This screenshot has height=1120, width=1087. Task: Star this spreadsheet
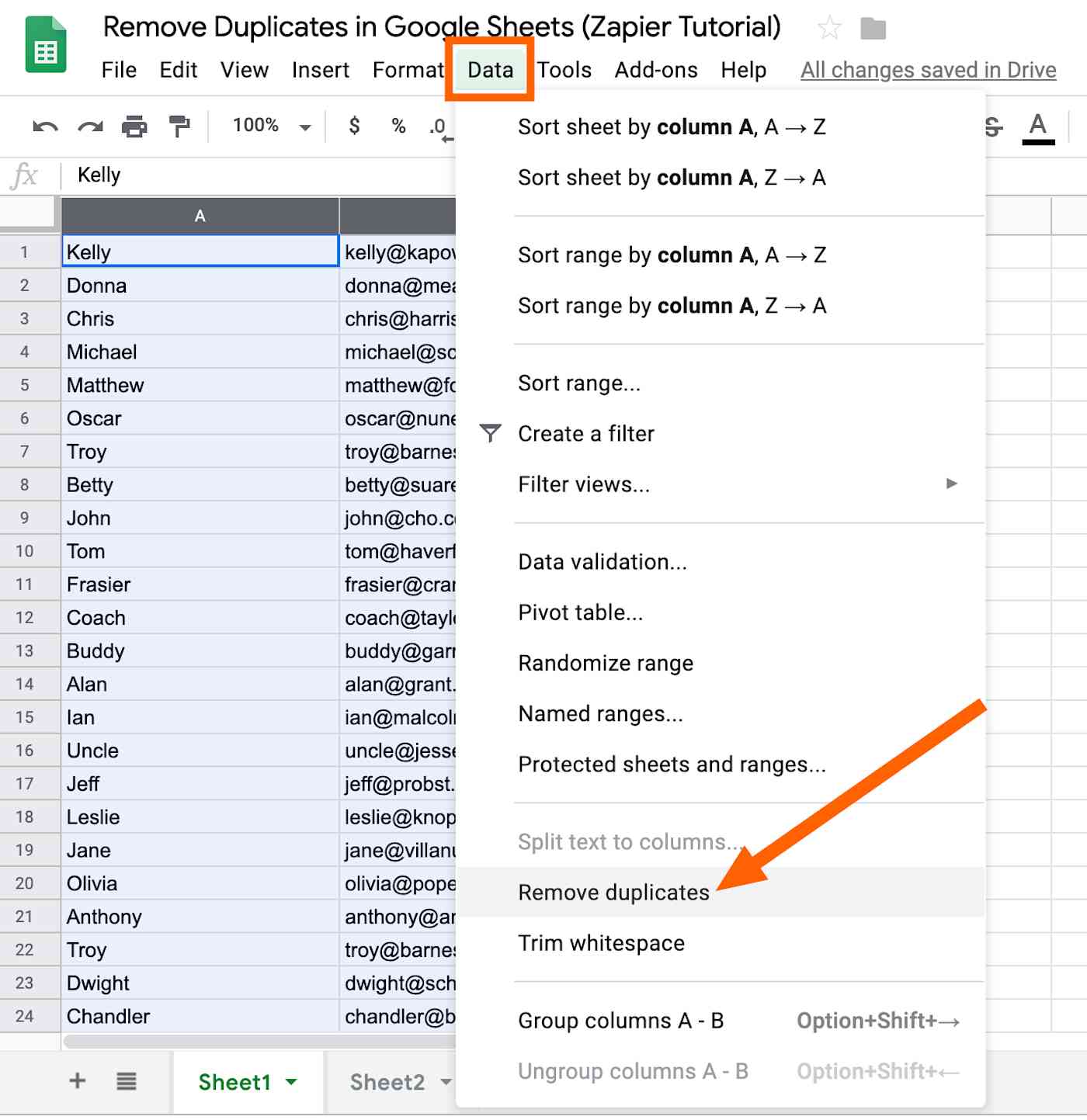click(x=829, y=29)
